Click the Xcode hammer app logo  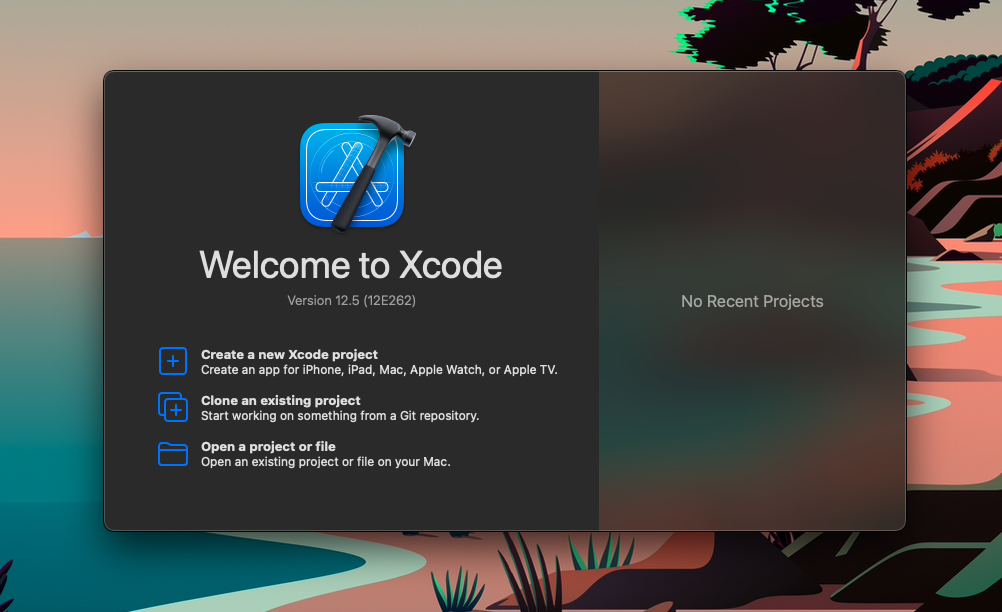pyautogui.click(x=357, y=172)
